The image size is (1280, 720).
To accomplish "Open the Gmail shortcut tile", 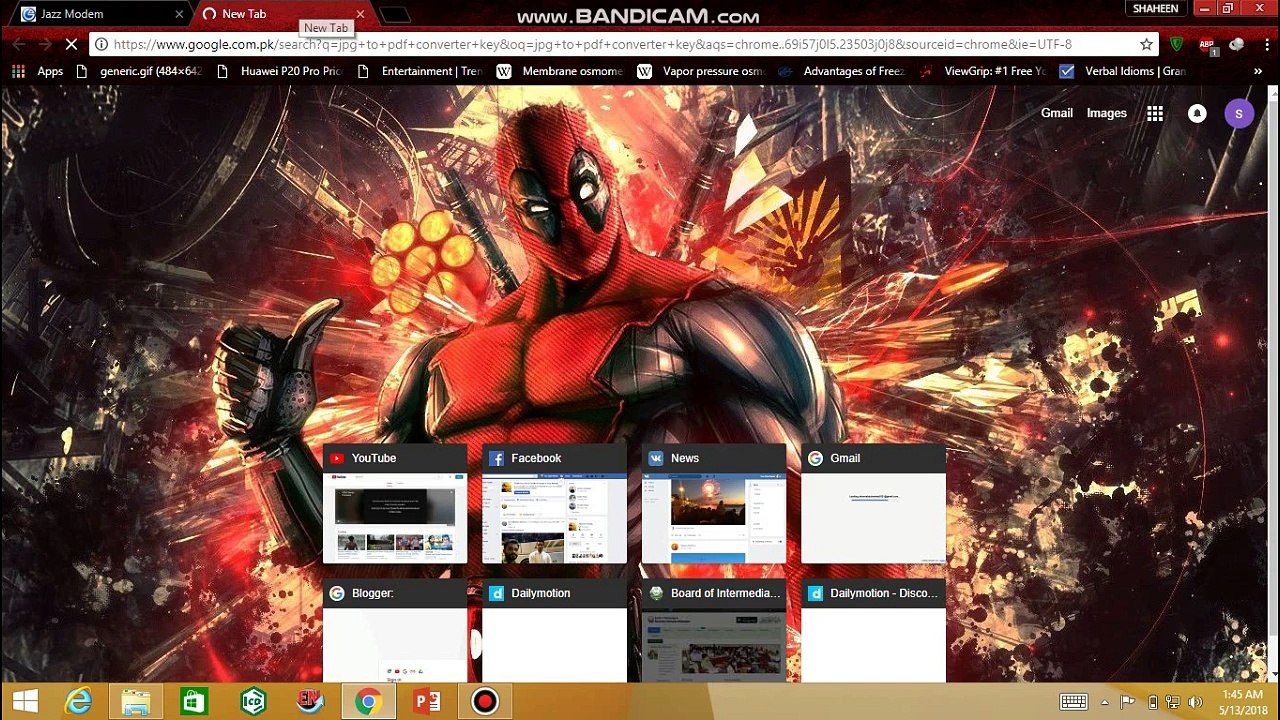I will pyautogui.click(x=873, y=504).
